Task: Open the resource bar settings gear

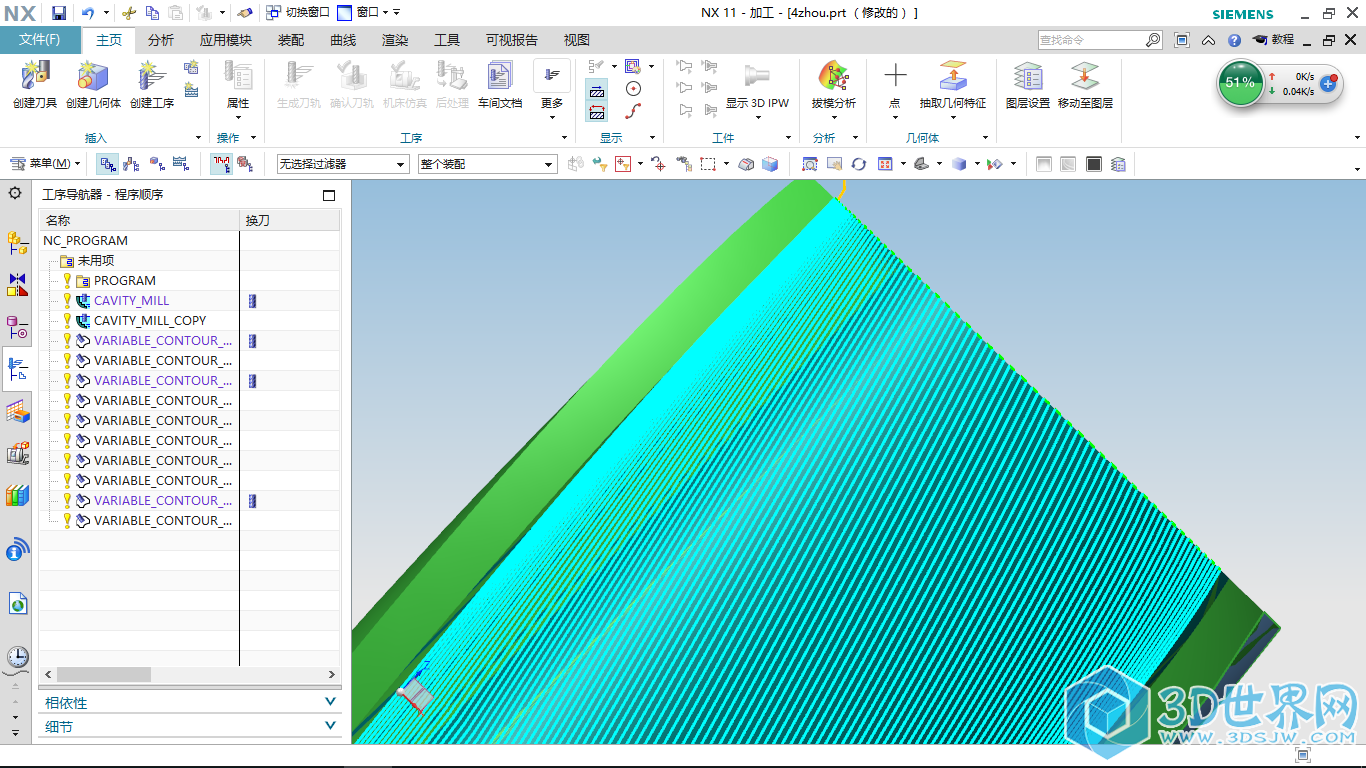Action: coord(15,193)
